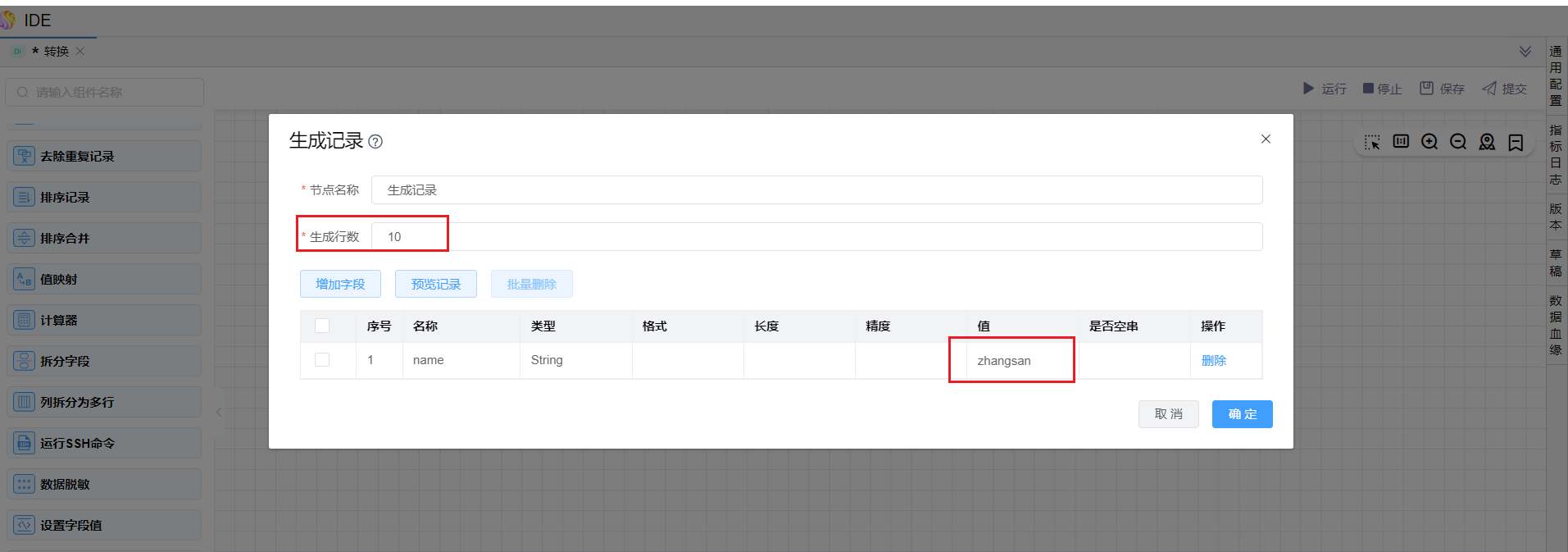Click the IDE logo icon

[8, 20]
